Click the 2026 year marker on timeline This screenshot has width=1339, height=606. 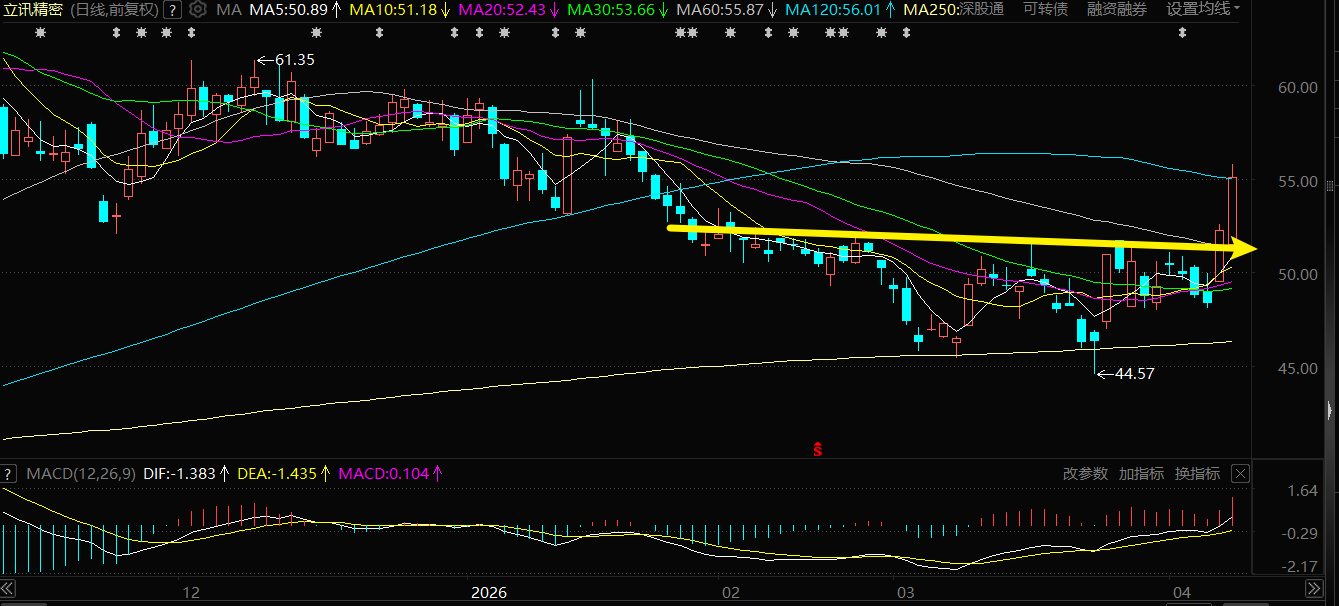coord(490,592)
